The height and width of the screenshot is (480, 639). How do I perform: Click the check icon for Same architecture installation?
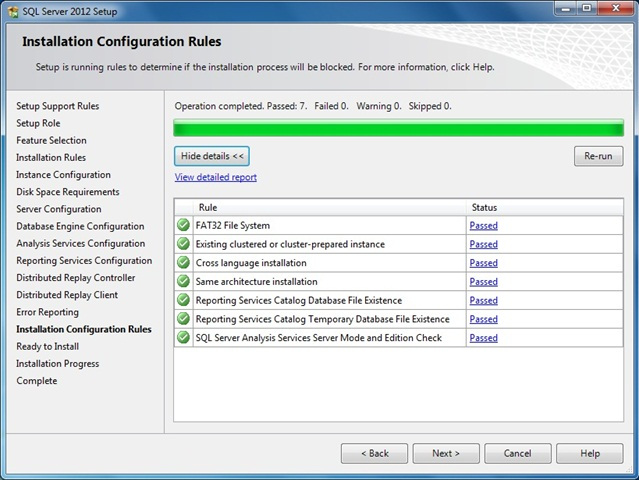pos(183,282)
